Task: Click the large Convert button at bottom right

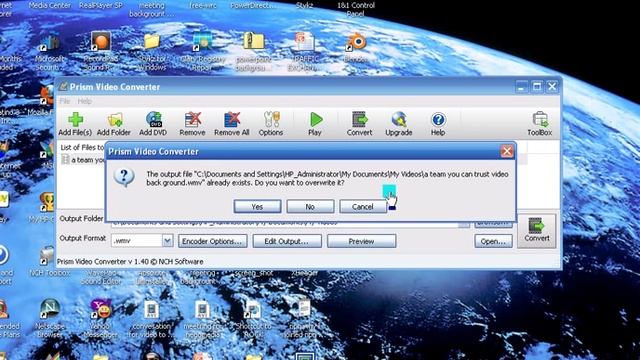Action: tap(537, 230)
